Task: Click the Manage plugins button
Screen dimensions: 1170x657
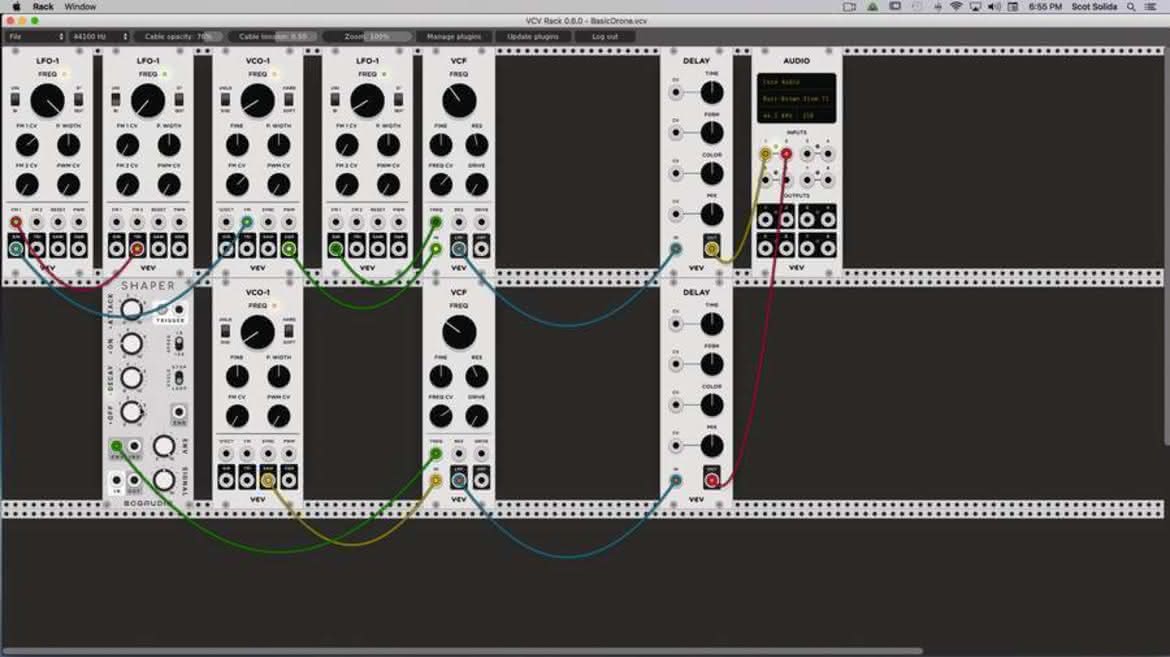Action: [454, 37]
